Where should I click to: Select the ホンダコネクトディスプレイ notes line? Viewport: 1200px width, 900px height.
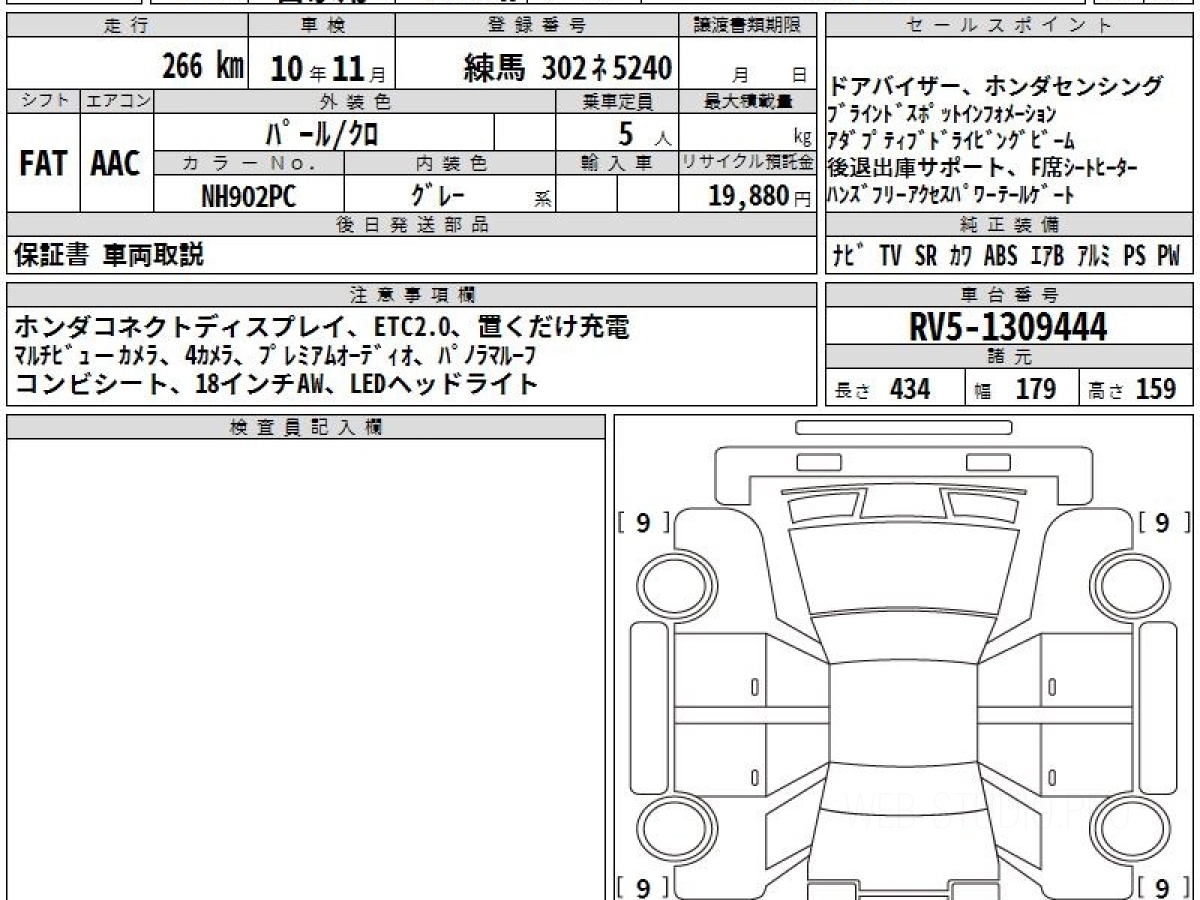[322, 326]
